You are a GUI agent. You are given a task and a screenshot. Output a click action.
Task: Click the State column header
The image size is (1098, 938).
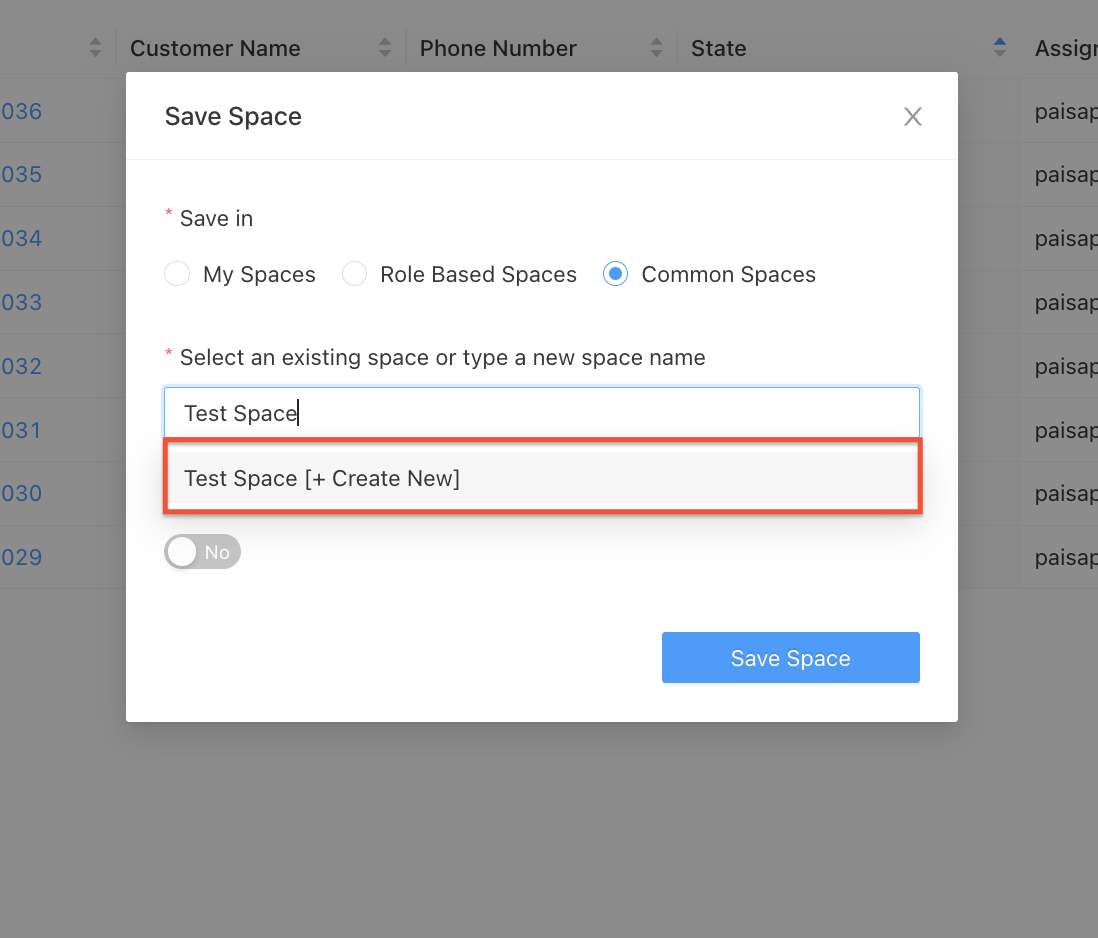tap(718, 48)
